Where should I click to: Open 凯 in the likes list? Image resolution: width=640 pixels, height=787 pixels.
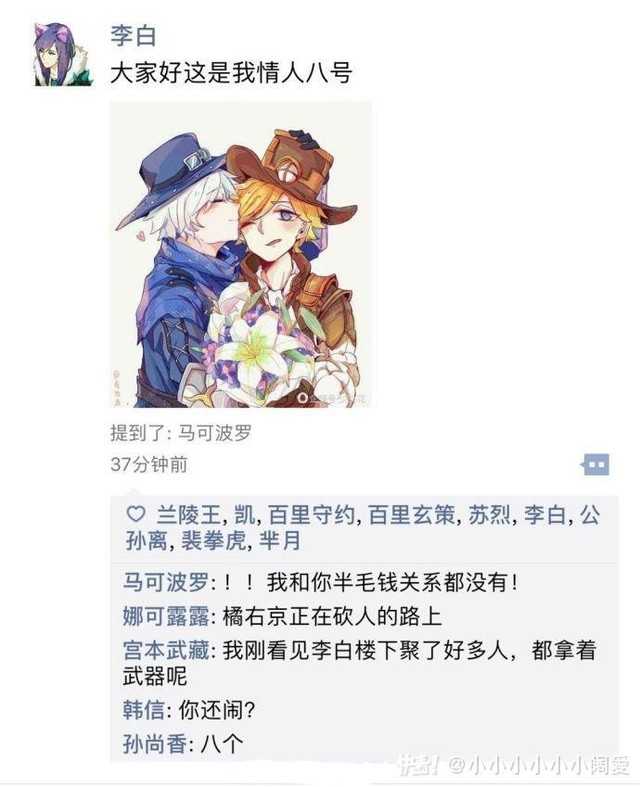pyautogui.click(x=244, y=515)
